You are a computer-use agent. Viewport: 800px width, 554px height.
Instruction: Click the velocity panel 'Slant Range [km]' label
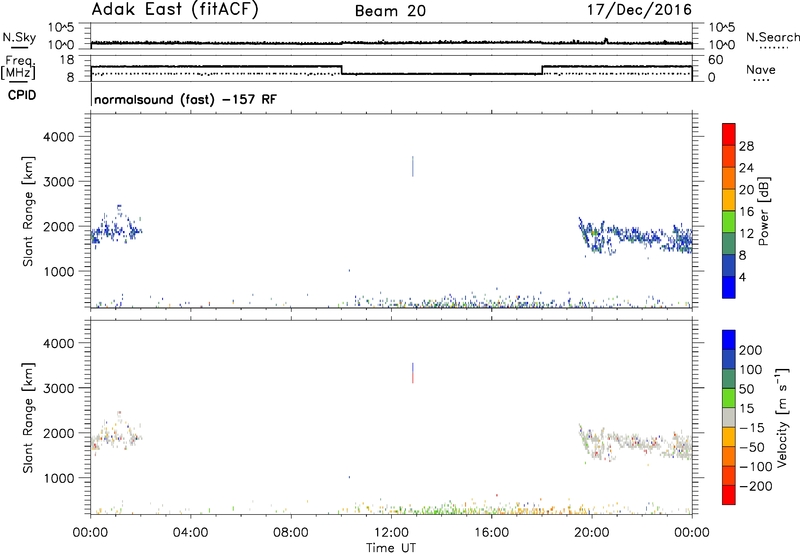click(x=28, y=418)
